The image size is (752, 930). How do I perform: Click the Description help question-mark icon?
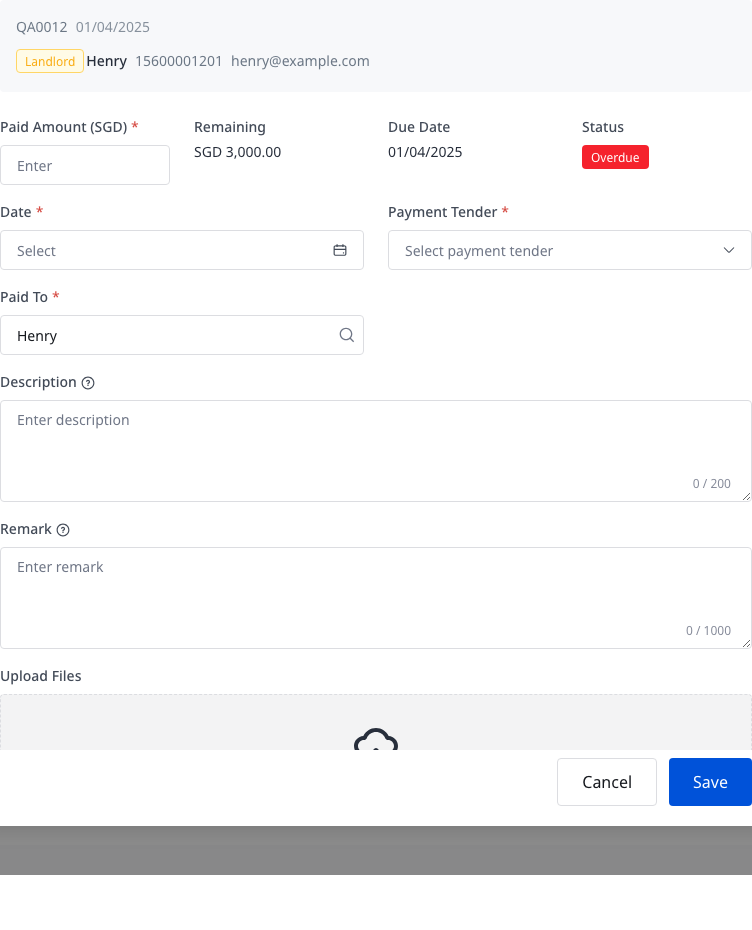(x=88, y=383)
